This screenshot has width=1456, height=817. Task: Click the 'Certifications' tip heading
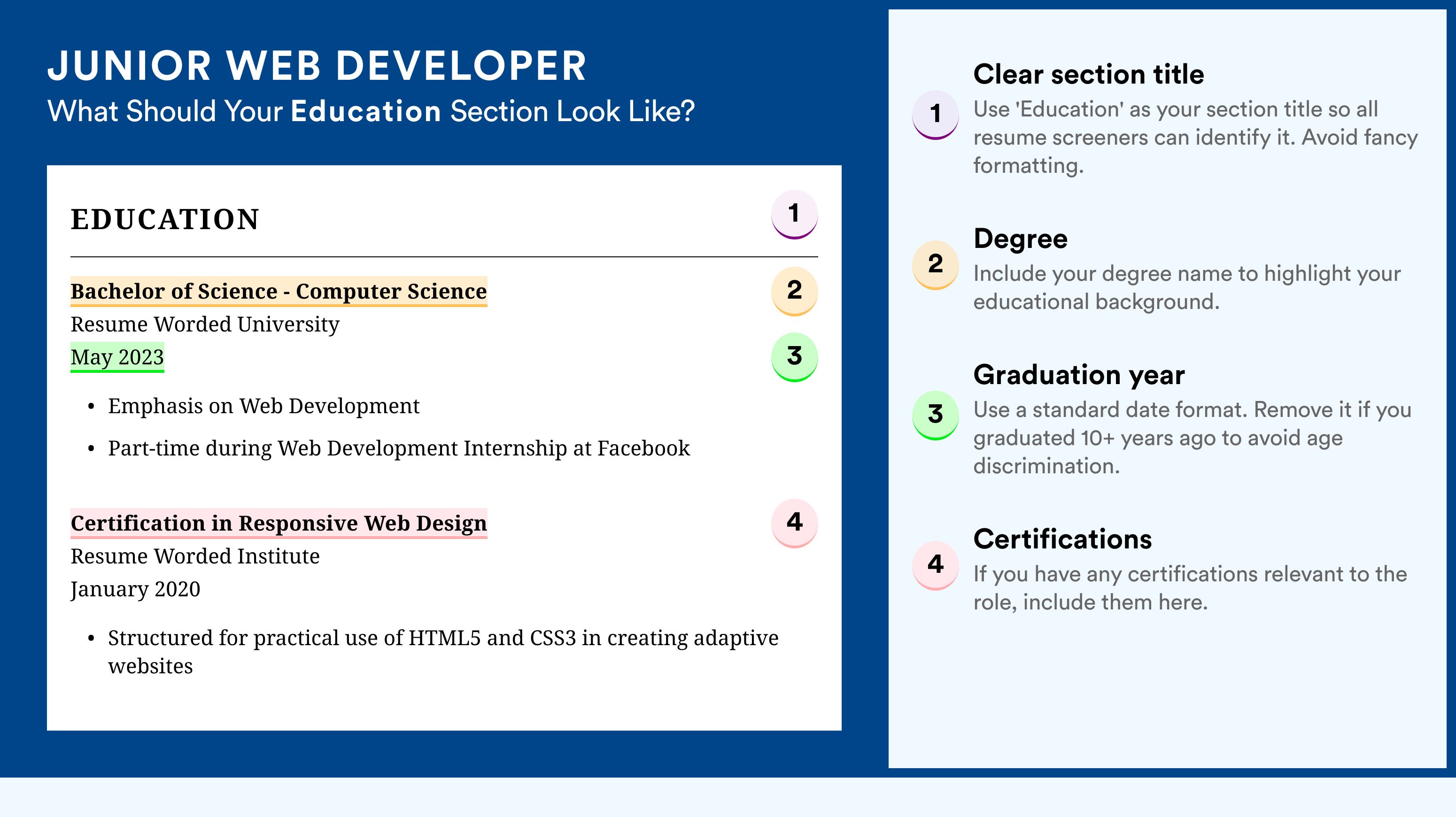pyautogui.click(x=1062, y=539)
